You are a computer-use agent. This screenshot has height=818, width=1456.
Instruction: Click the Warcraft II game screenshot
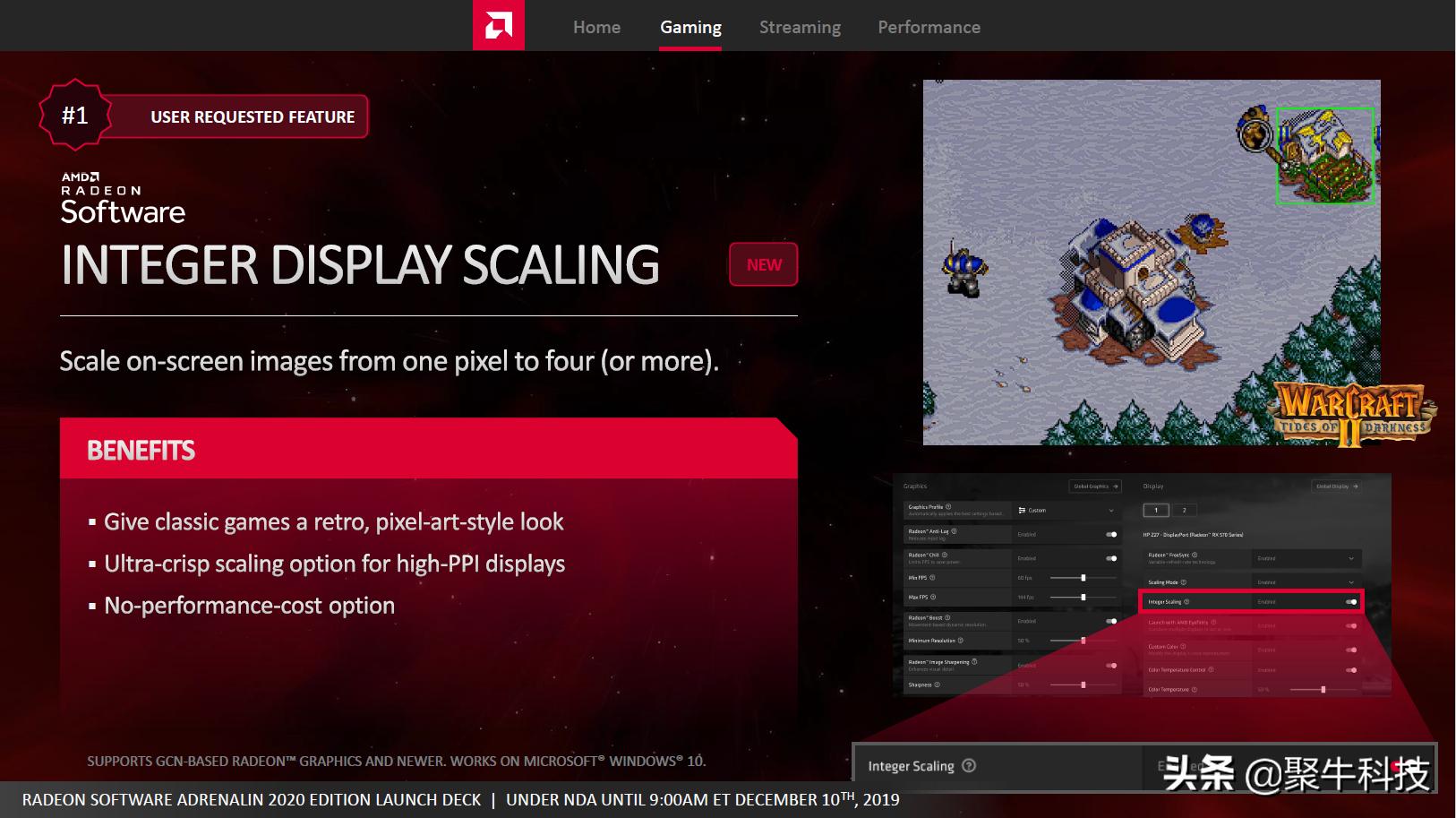point(1152,263)
